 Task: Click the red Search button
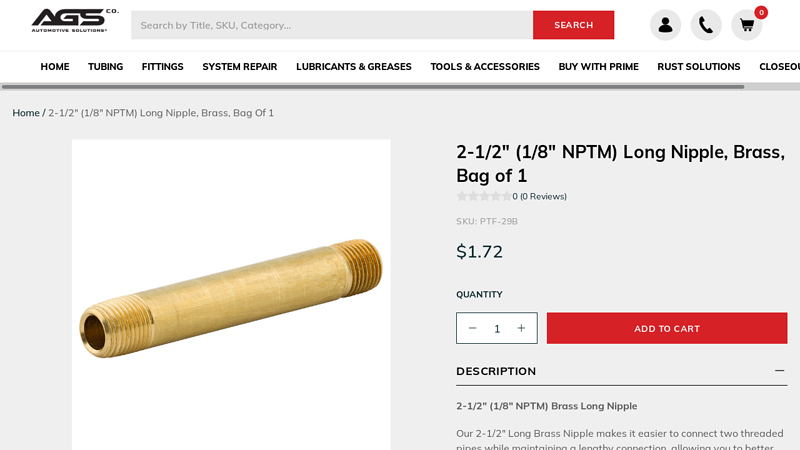(573, 25)
